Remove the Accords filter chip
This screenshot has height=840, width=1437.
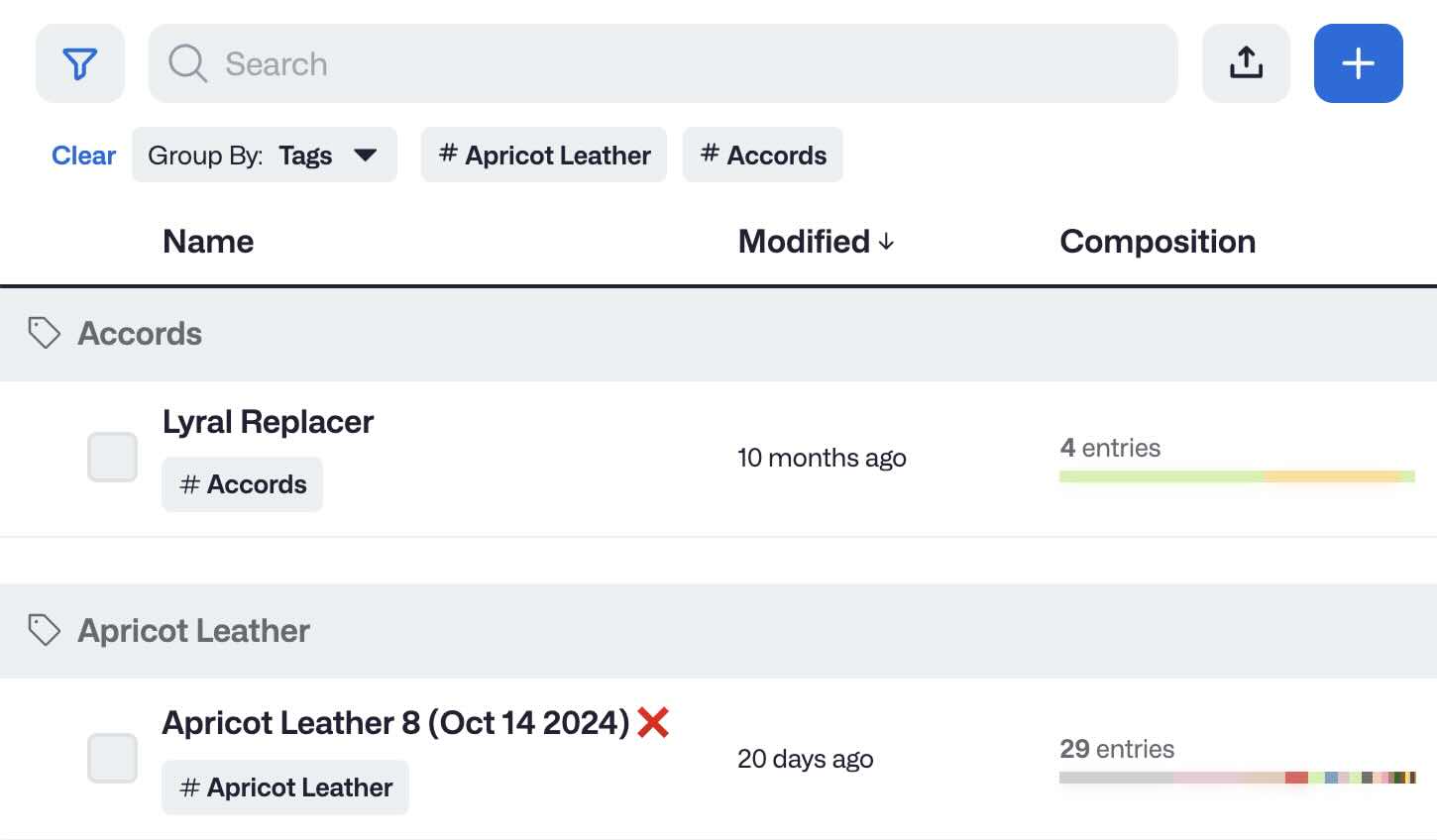(762, 155)
